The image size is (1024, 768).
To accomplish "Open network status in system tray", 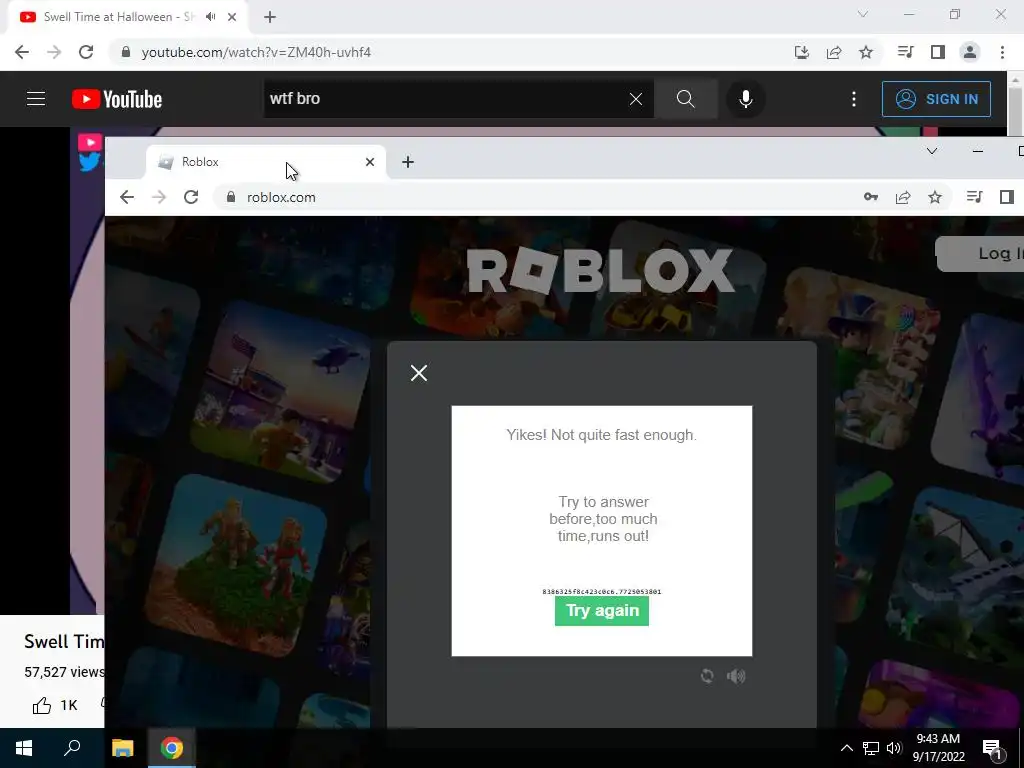I will coord(871,748).
